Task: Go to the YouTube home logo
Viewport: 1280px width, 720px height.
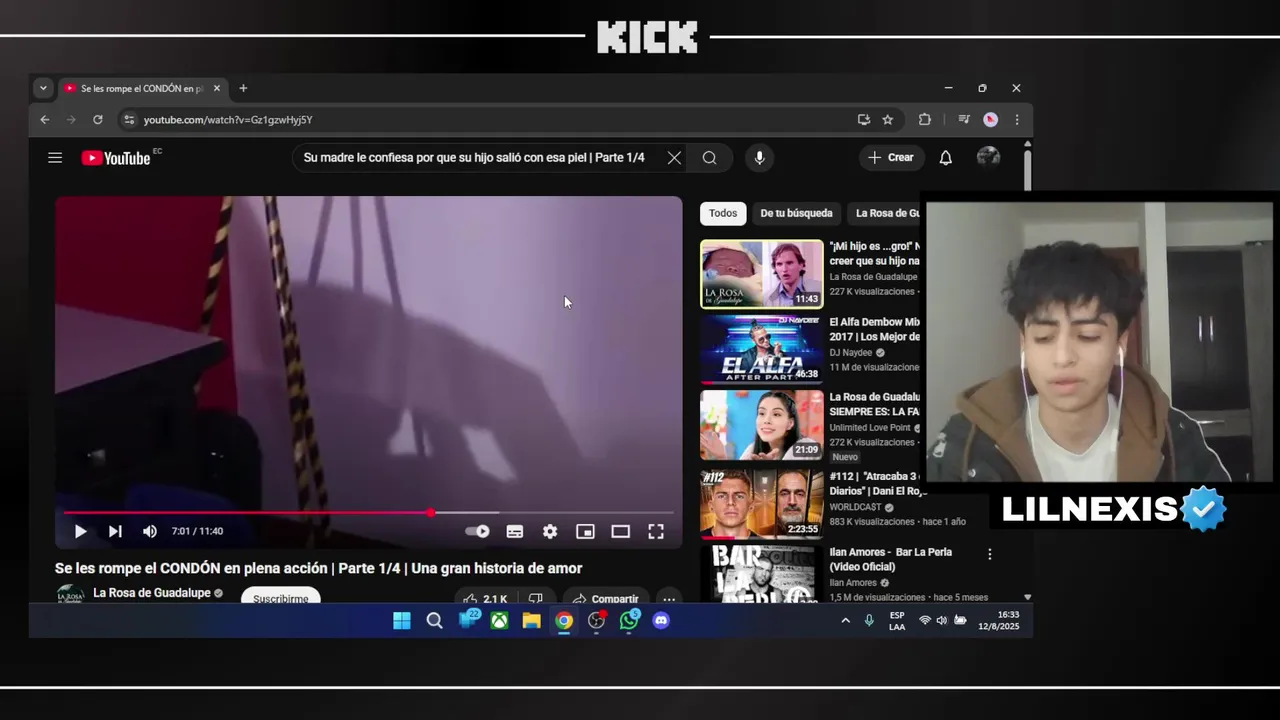Action: (x=116, y=158)
